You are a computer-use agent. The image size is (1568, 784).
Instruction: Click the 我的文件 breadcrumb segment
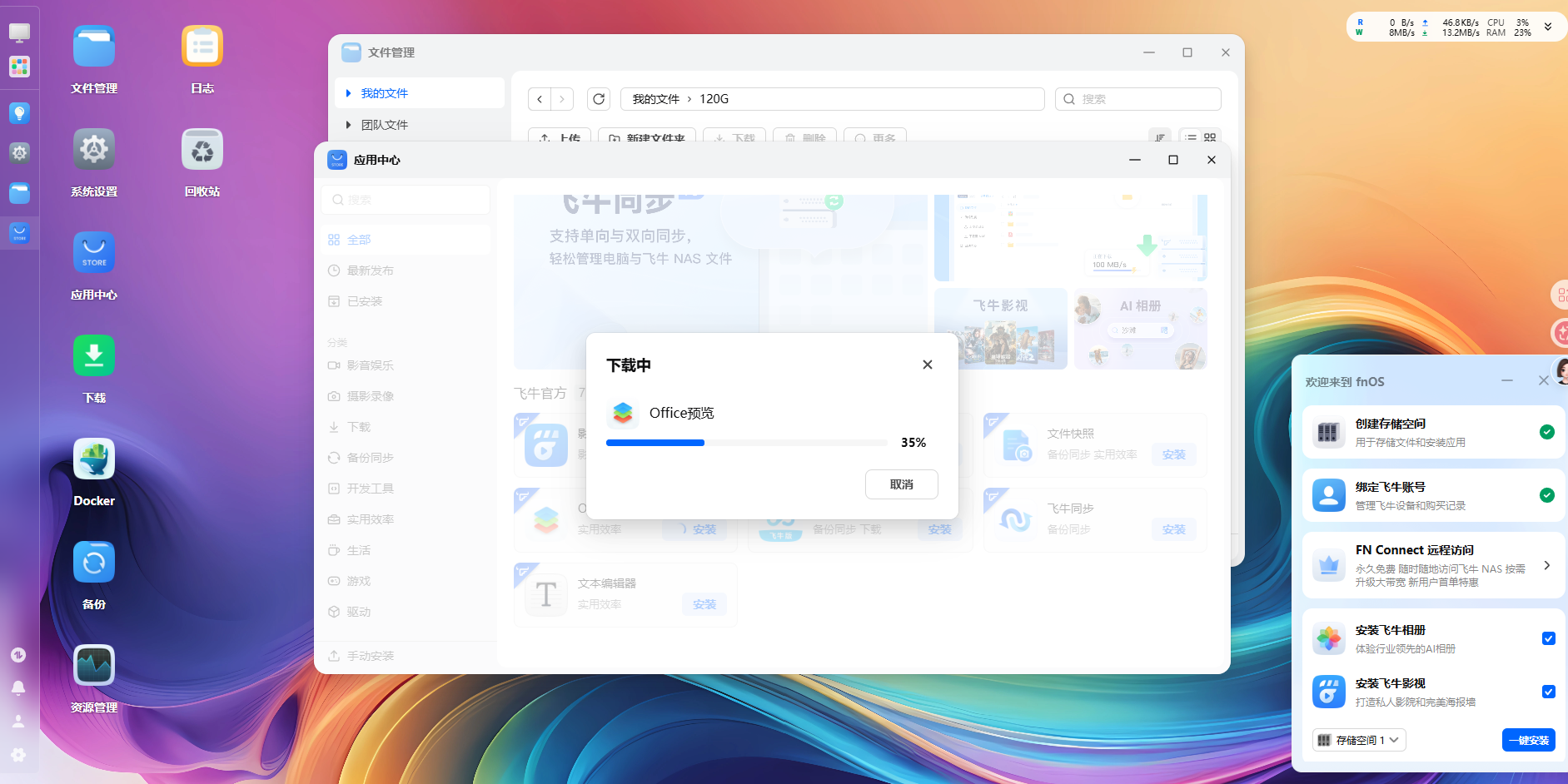[656, 99]
